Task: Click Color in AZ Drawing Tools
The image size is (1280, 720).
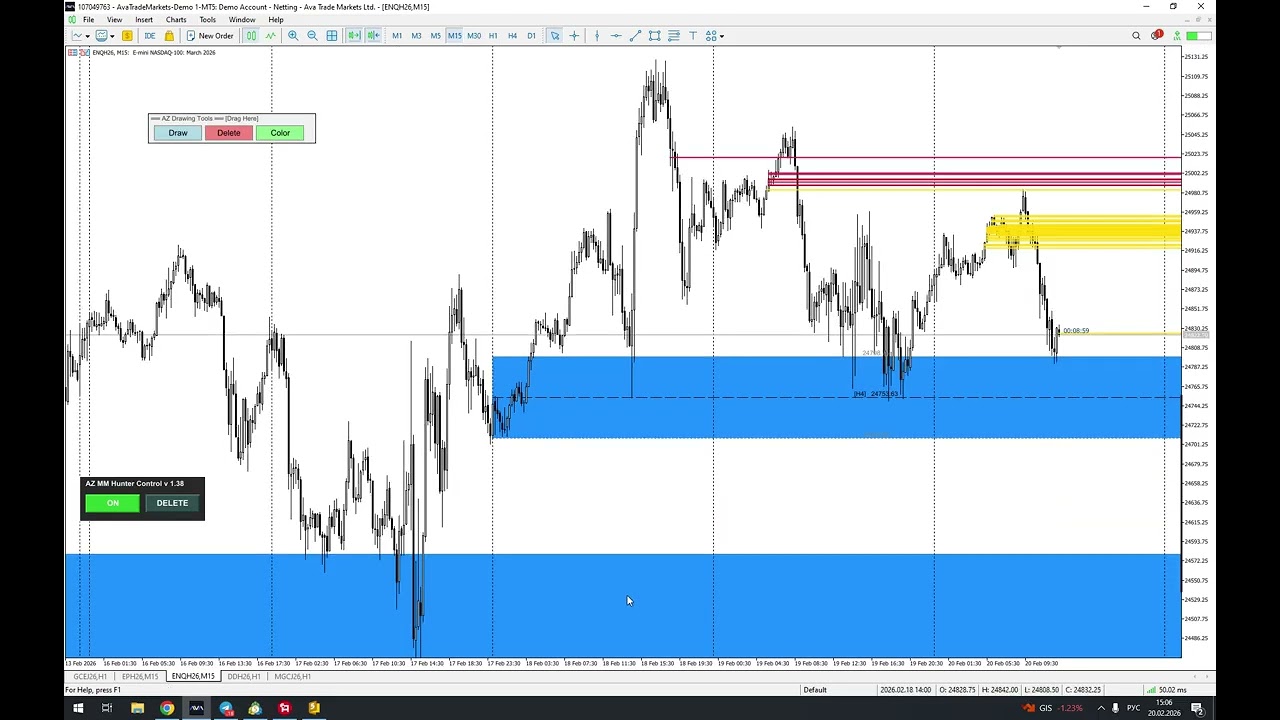Action: click(280, 133)
